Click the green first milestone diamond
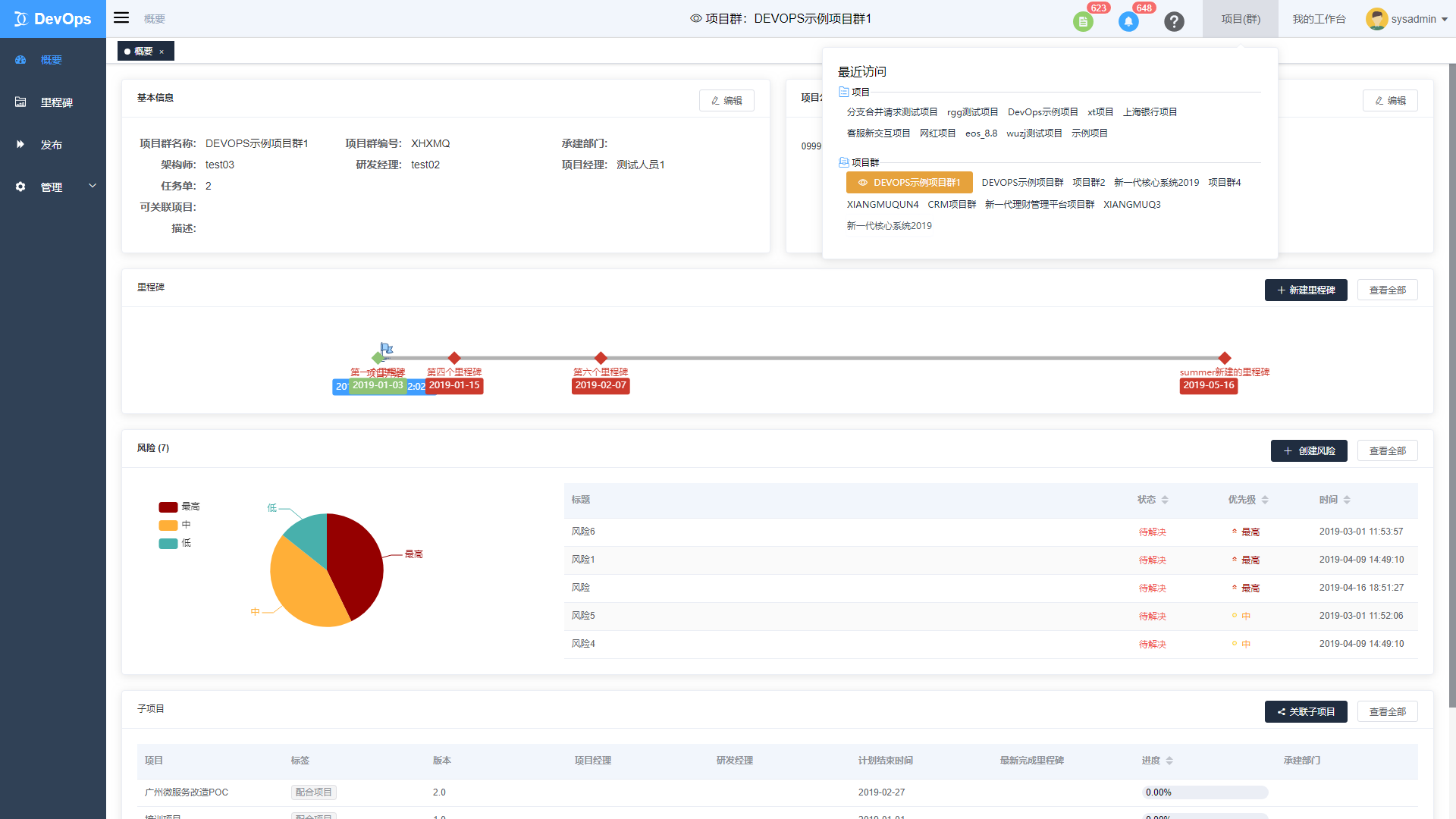The image size is (1456, 819). pyautogui.click(x=378, y=358)
